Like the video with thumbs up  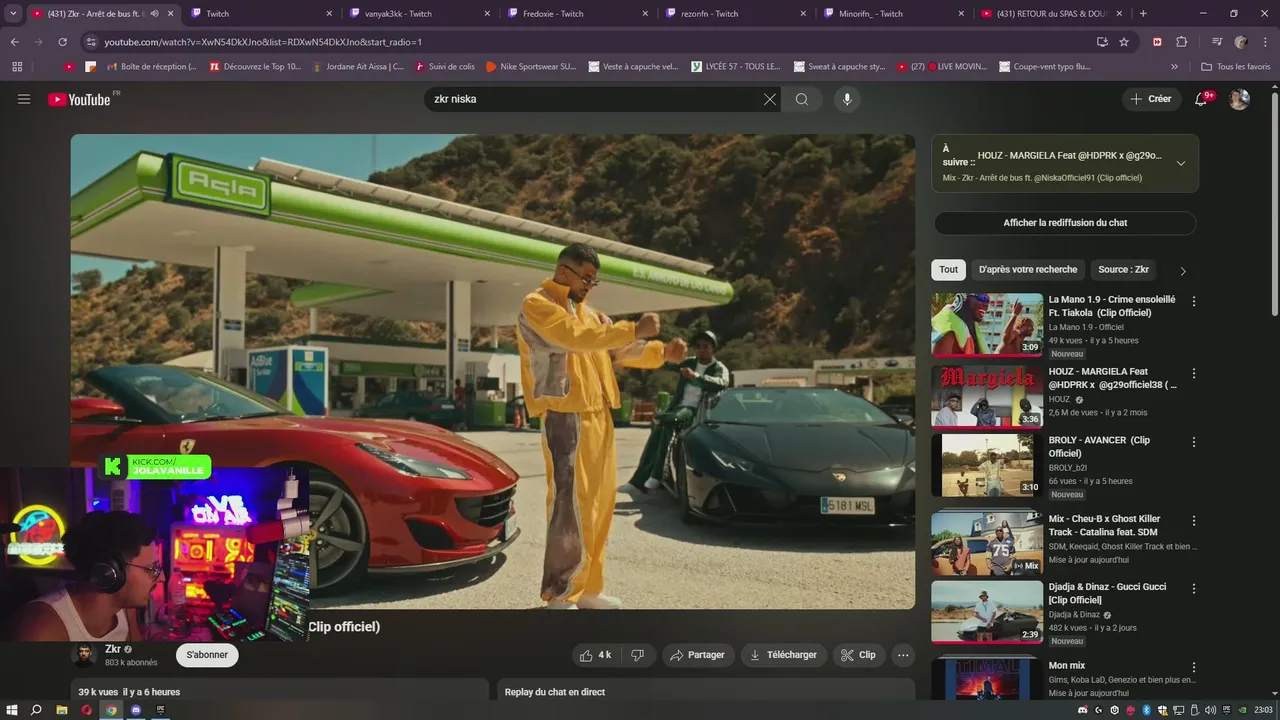pos(595,655)
